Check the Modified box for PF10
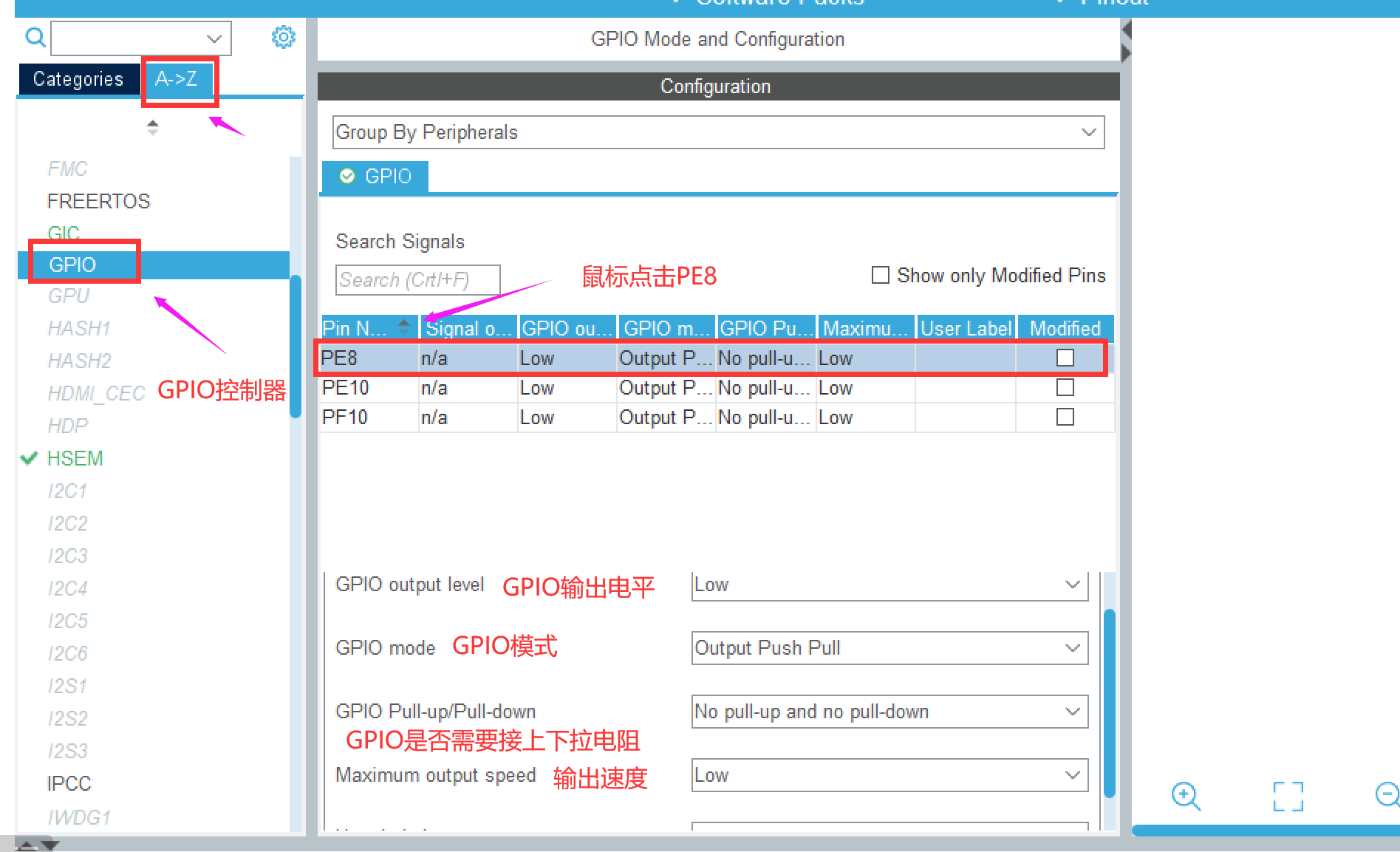The image size is (1400, 852). pyautogui.click(x=1065, y=418)
